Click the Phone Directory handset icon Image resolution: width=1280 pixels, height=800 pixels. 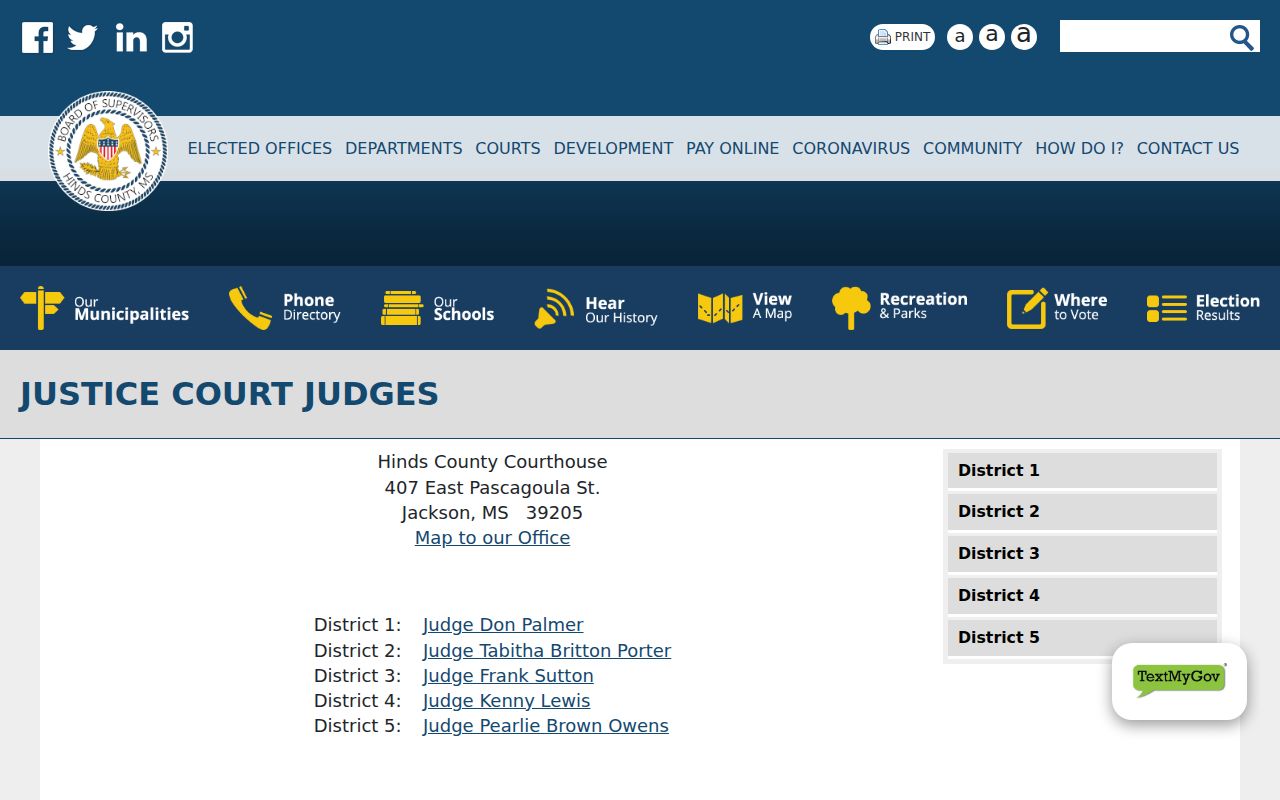click(250, 308)
